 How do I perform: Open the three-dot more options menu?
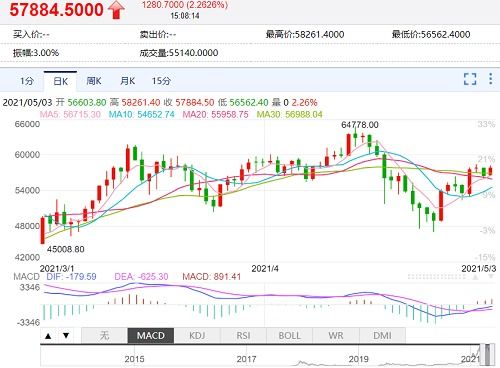tap(490, 79)
